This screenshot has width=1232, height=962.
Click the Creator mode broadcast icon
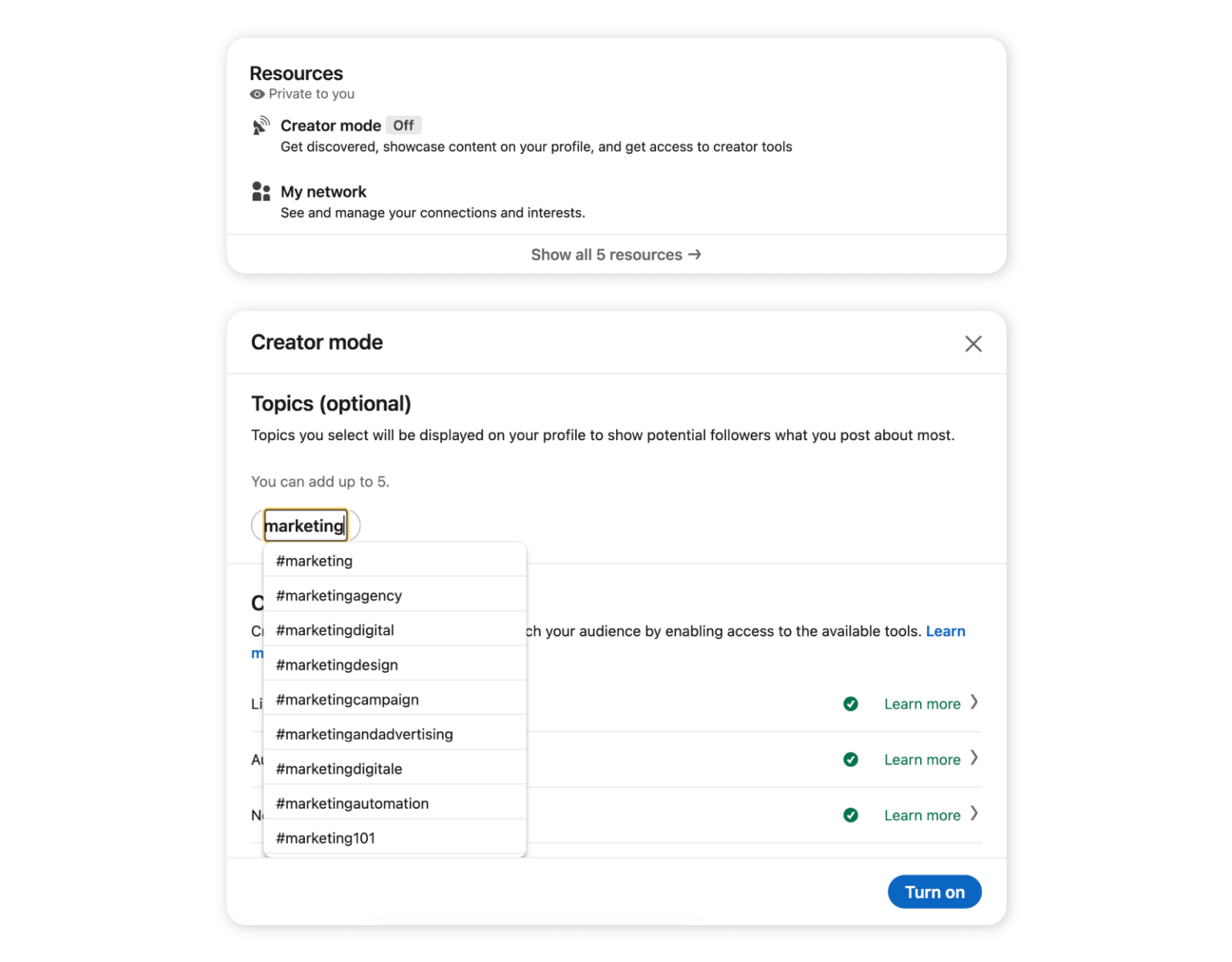[x=261, y=125]
